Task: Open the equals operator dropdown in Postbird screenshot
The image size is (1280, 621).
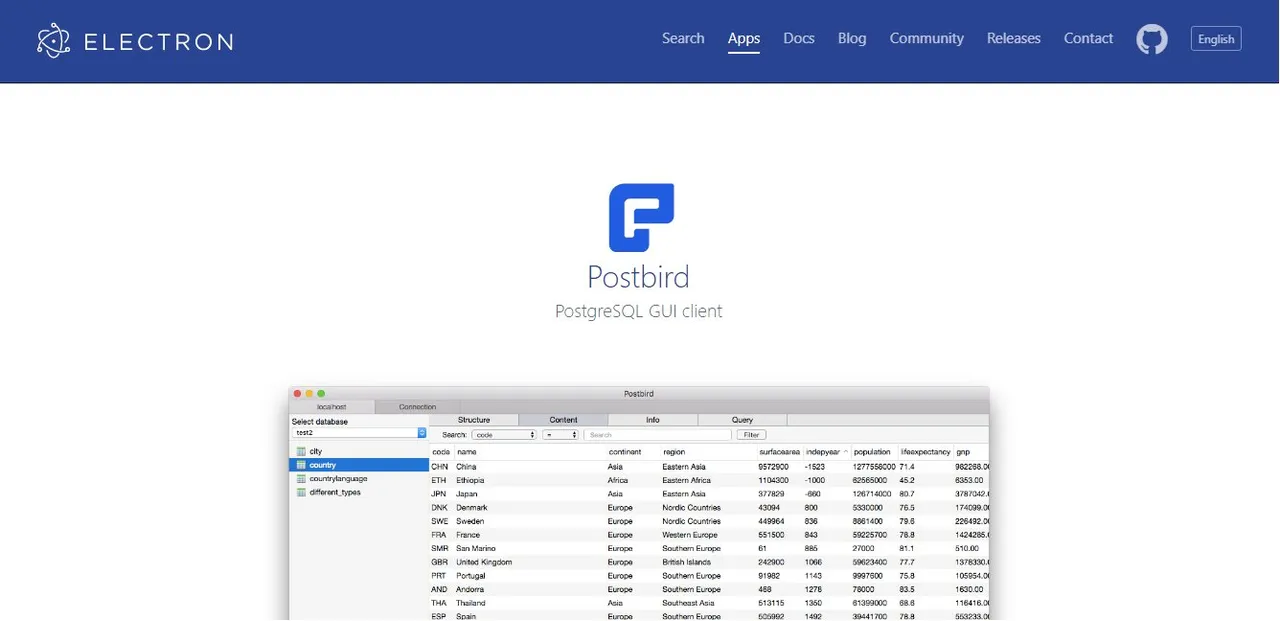Action: (560, 435)
